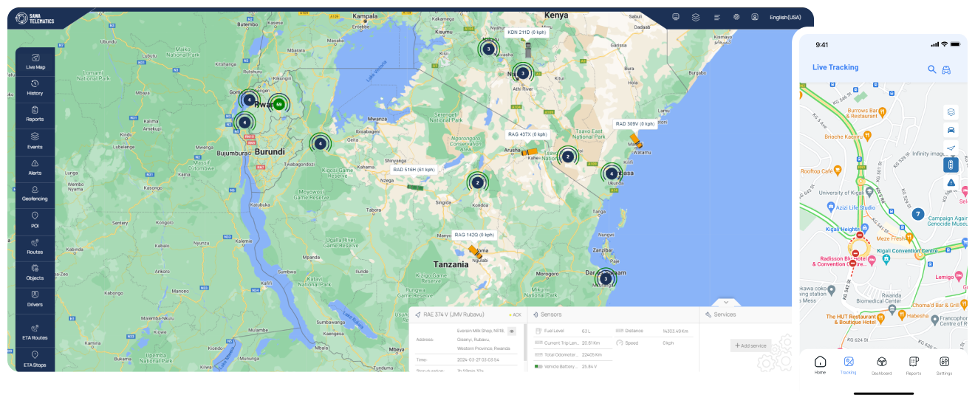Open the English(USA) language dropdown
977x406 pixels.
784,17
